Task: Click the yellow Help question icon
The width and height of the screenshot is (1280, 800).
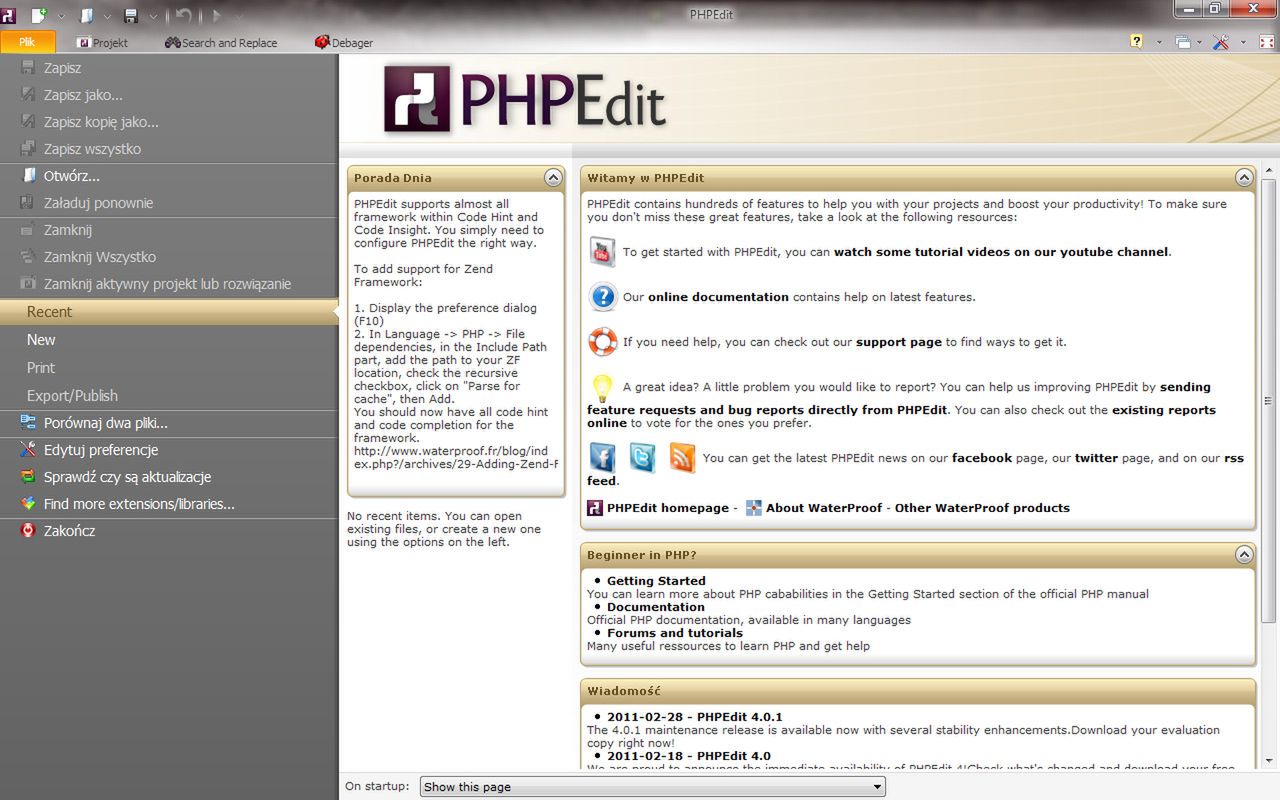Action: 1136,42
